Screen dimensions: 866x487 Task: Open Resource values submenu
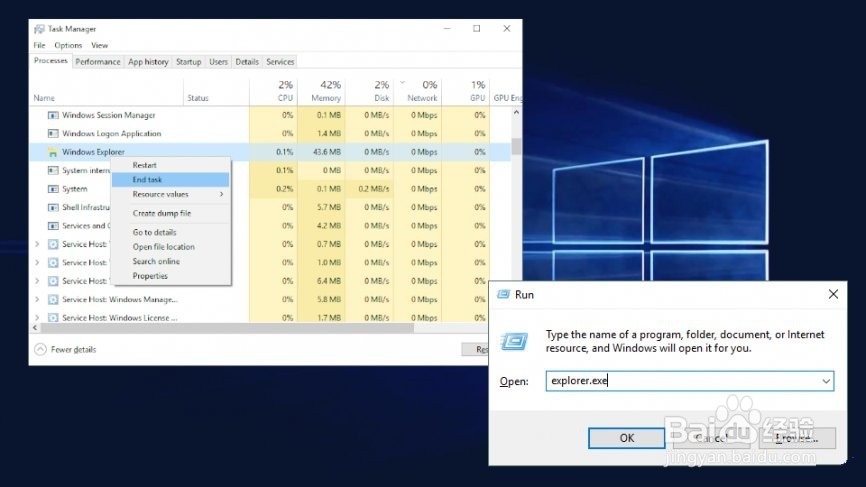click(171, 194)
